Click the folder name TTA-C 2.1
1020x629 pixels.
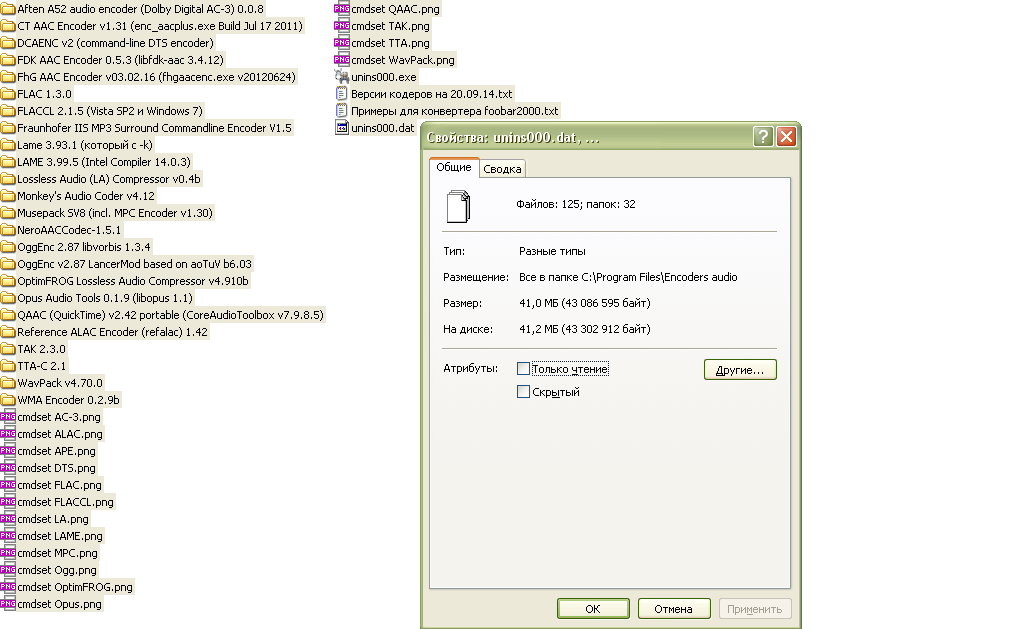(x=42, y=366)
